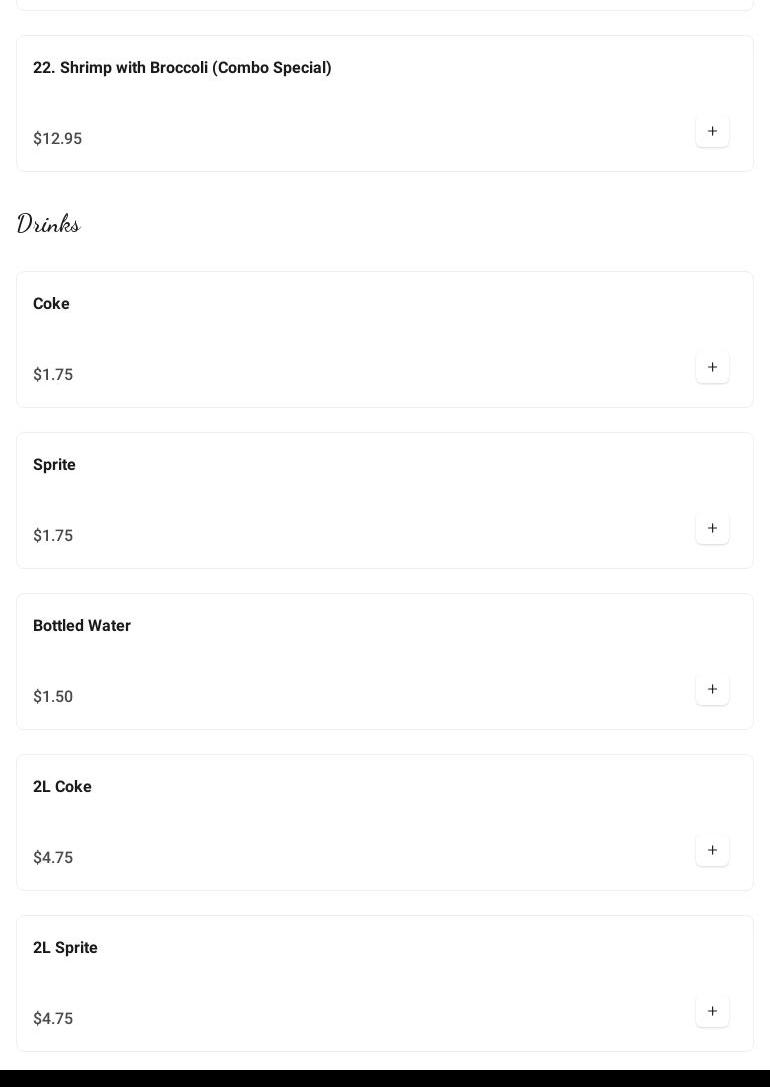This screenshot has height=1087, width=770.
Task: Click the Drinks section heading
Action: (48, 224)
